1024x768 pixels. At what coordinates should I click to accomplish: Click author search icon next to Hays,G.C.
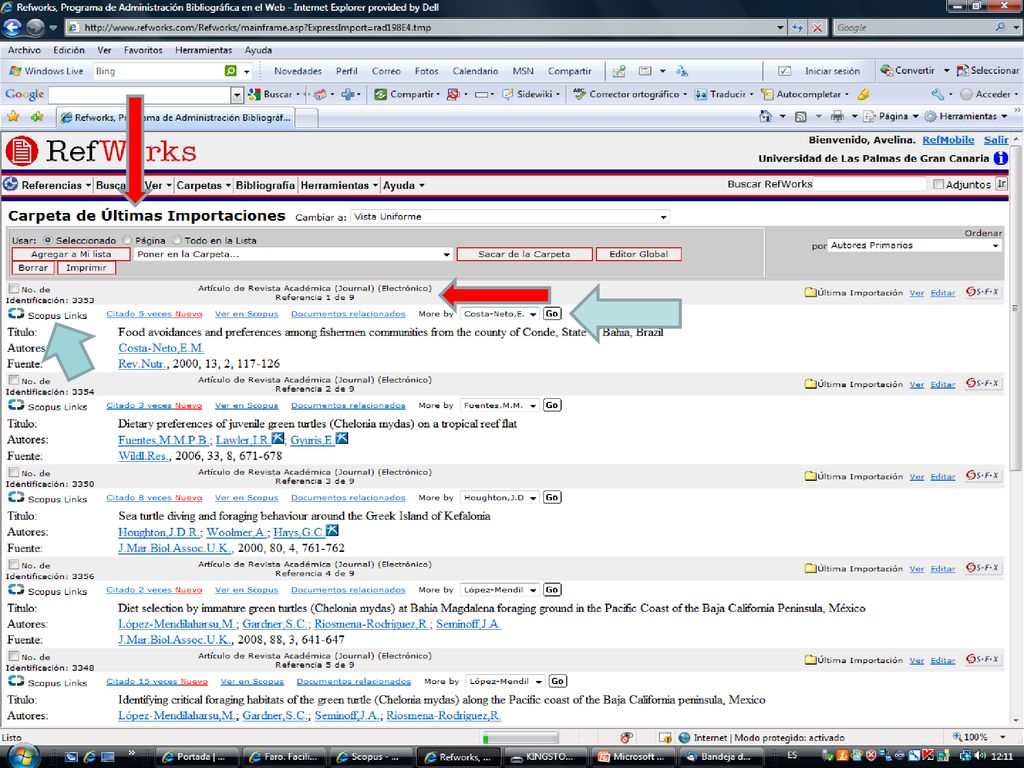pos(332,530)
